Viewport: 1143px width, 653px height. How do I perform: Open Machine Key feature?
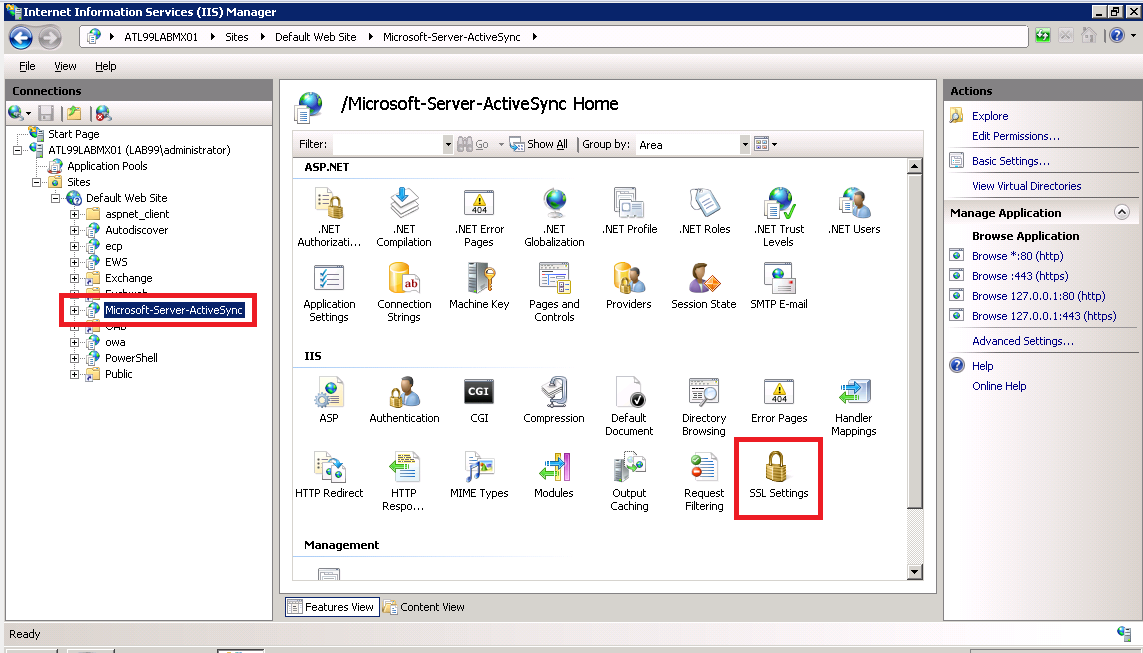[x=479, y=286]
